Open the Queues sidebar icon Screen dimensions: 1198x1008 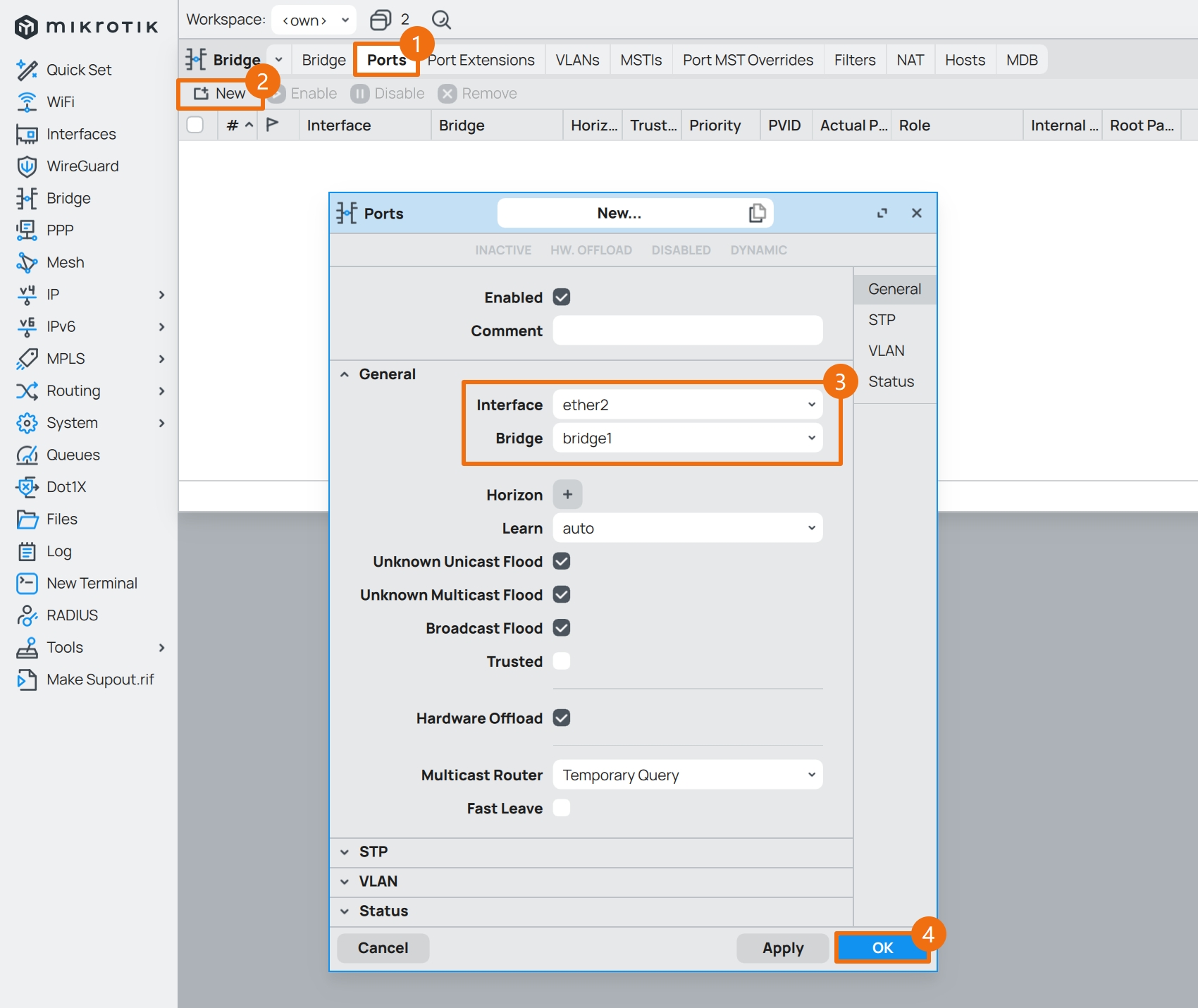27,455
